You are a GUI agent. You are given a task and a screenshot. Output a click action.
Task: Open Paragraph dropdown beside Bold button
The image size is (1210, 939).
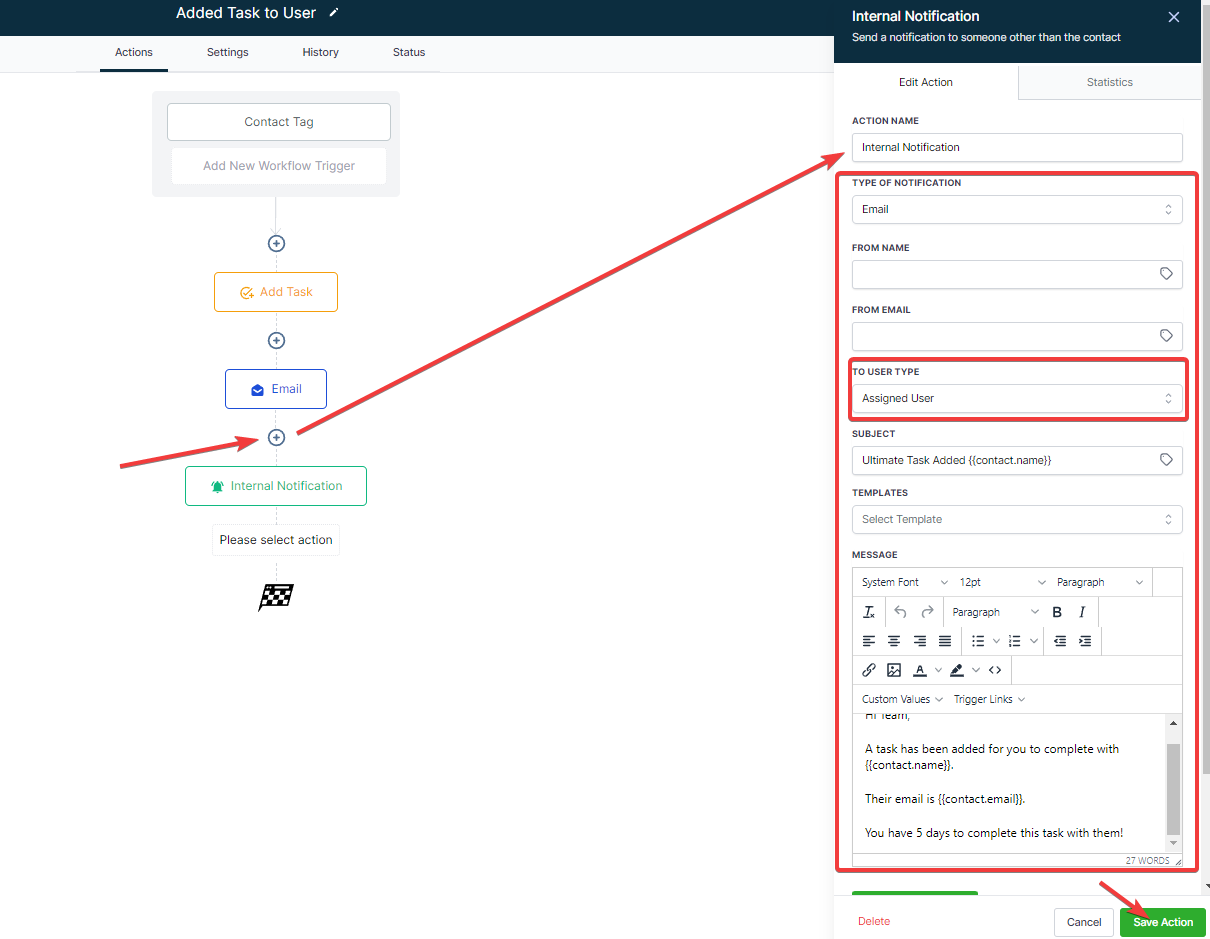coord(995,612)
